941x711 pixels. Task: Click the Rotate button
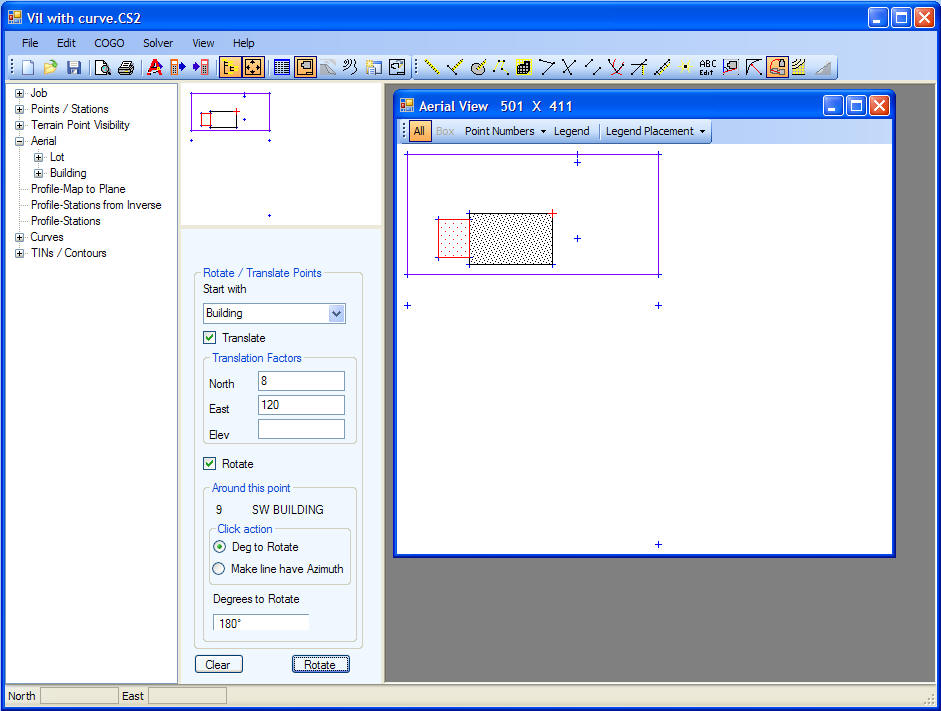[x=320, y=664]
